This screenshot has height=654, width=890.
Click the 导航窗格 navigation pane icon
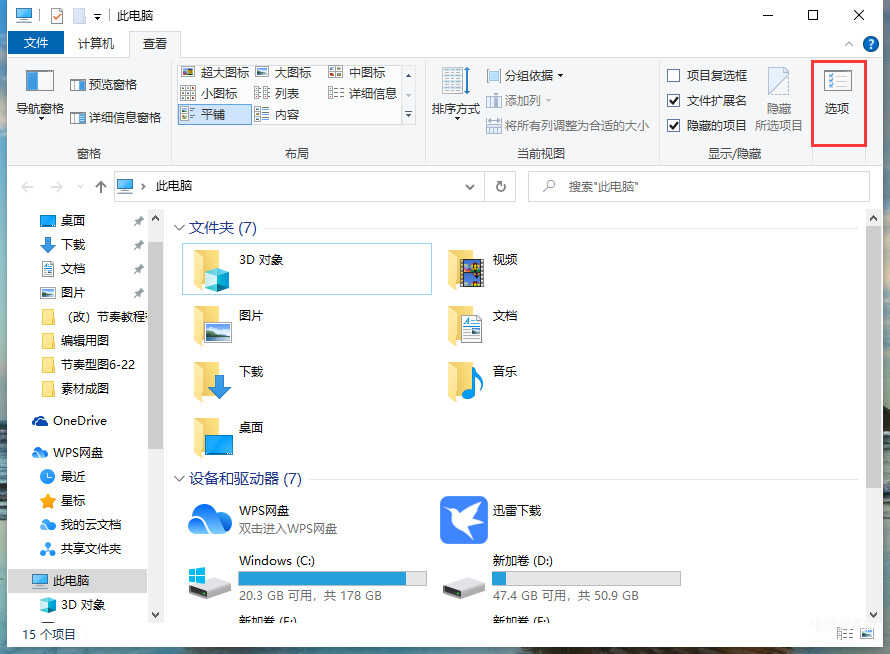(39, 82)
